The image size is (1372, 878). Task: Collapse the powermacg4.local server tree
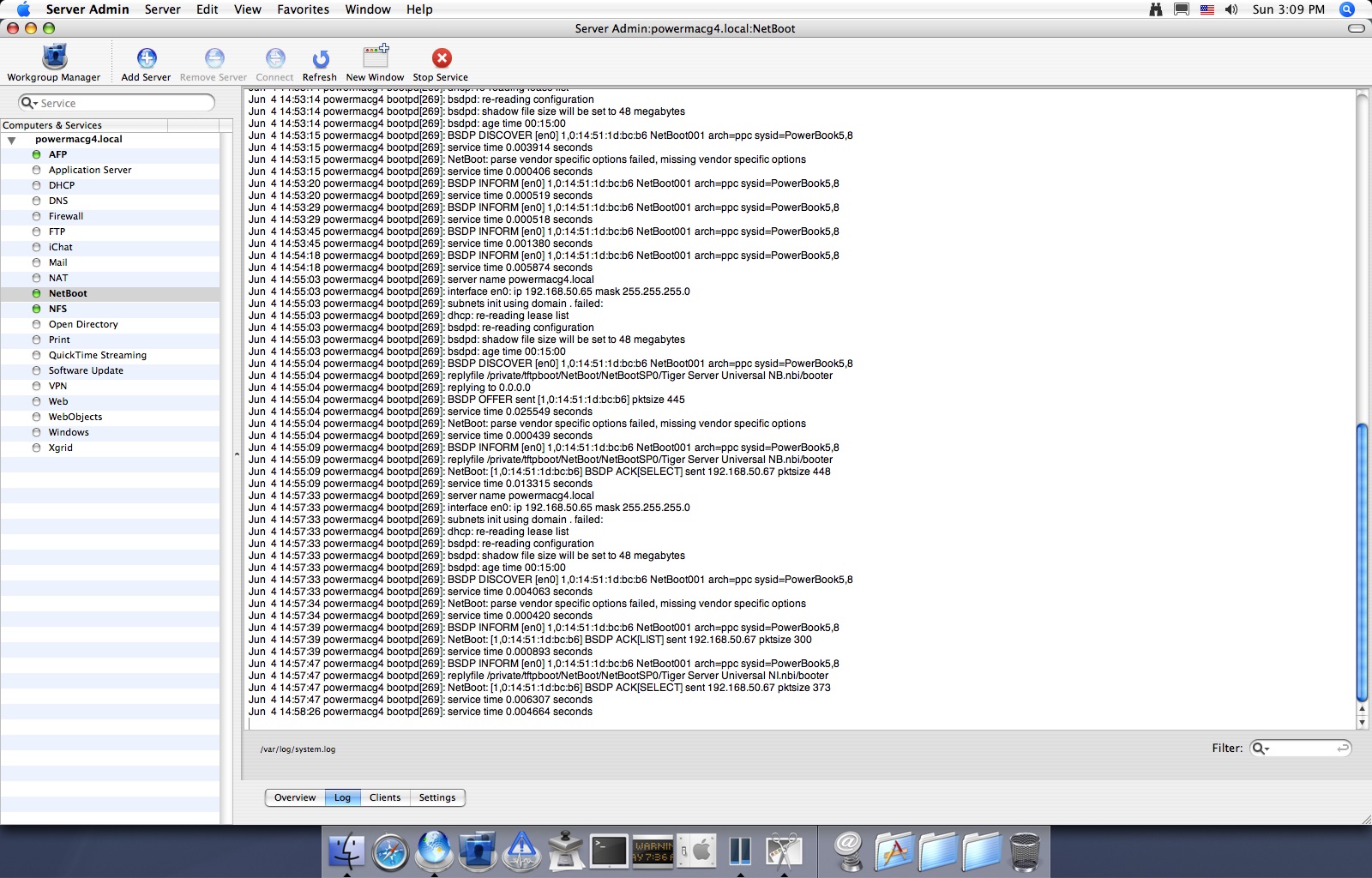coord(12,140)
